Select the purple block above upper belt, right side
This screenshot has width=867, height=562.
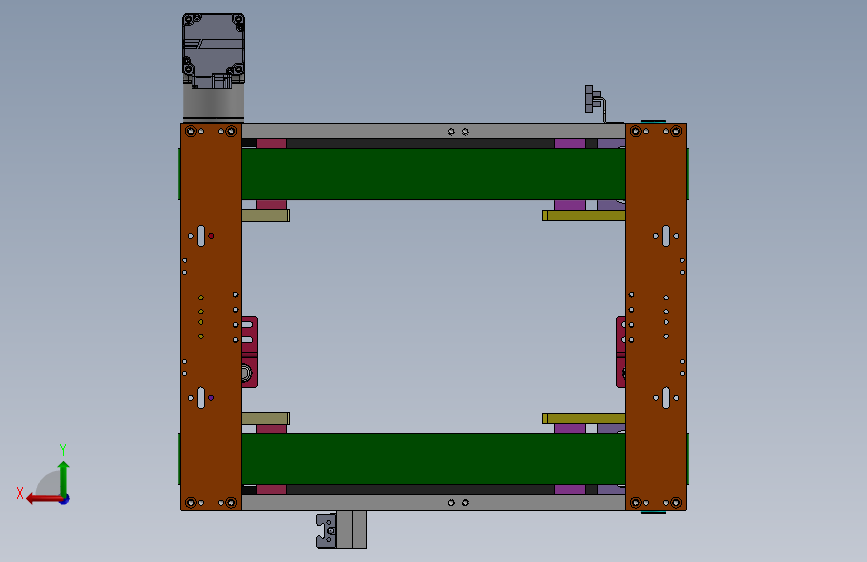pos(570,143)
